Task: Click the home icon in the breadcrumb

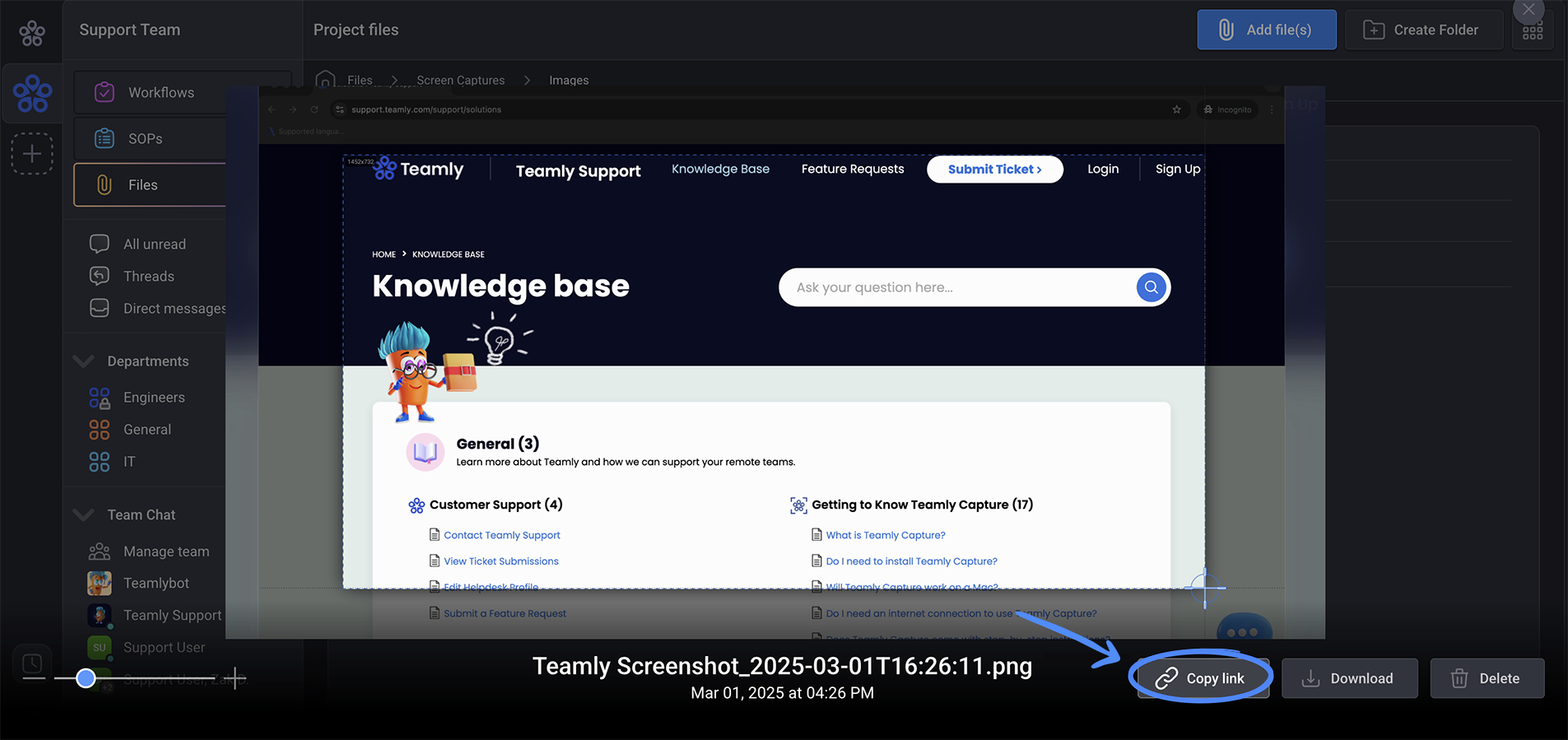Action: [x=325, y=79]
